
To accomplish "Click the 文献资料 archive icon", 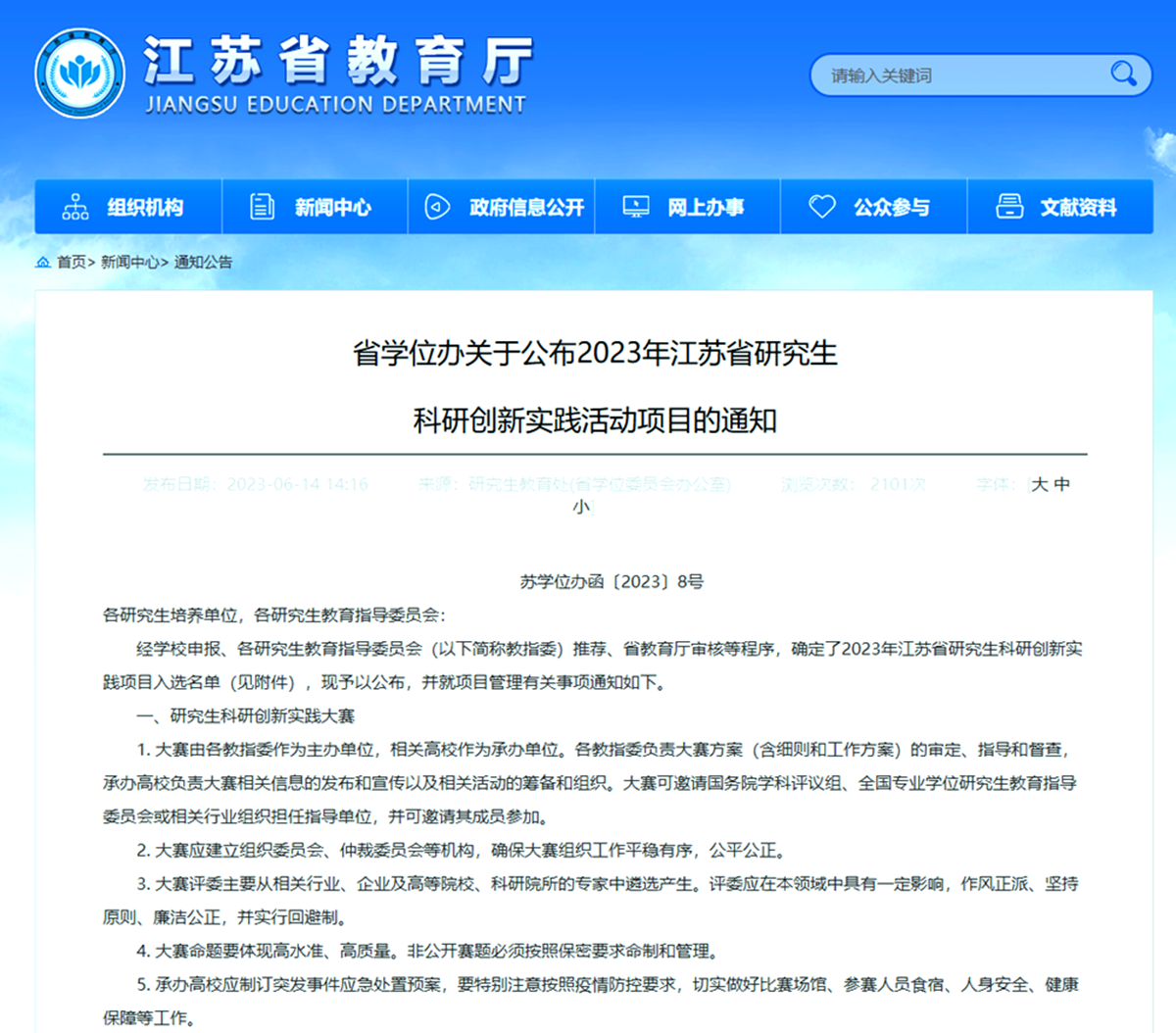I will click(1009, 207).
